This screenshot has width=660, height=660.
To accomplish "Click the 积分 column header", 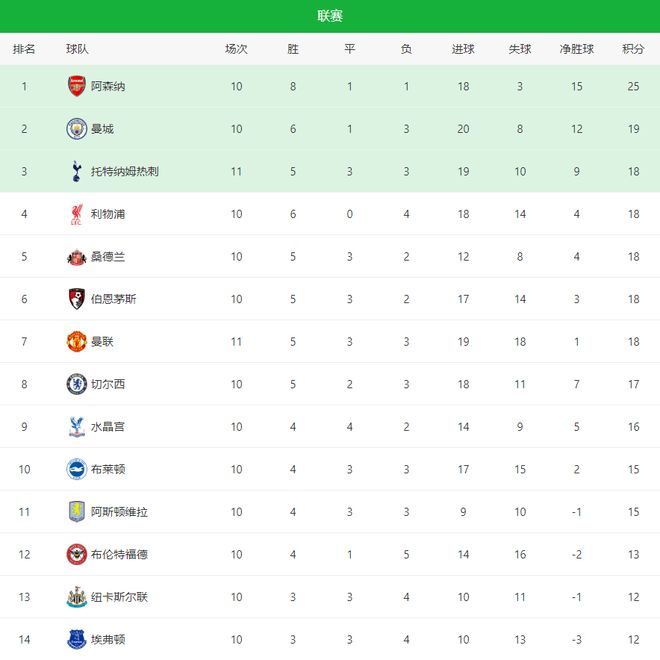I will coord(632,49).
